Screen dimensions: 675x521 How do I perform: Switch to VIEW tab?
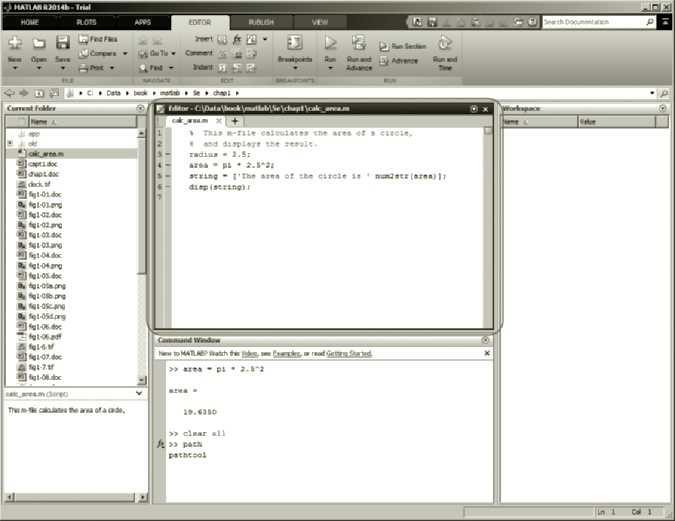point(320,22)
